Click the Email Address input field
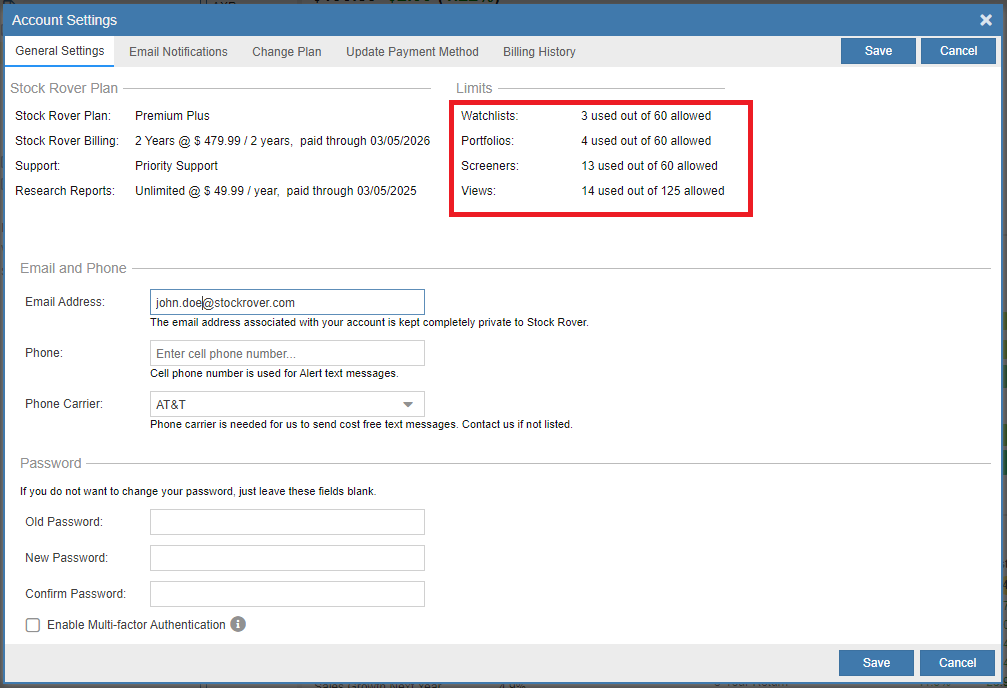Image resolution: width=1007 pixels, height=688 pixels. click(287, 301)
